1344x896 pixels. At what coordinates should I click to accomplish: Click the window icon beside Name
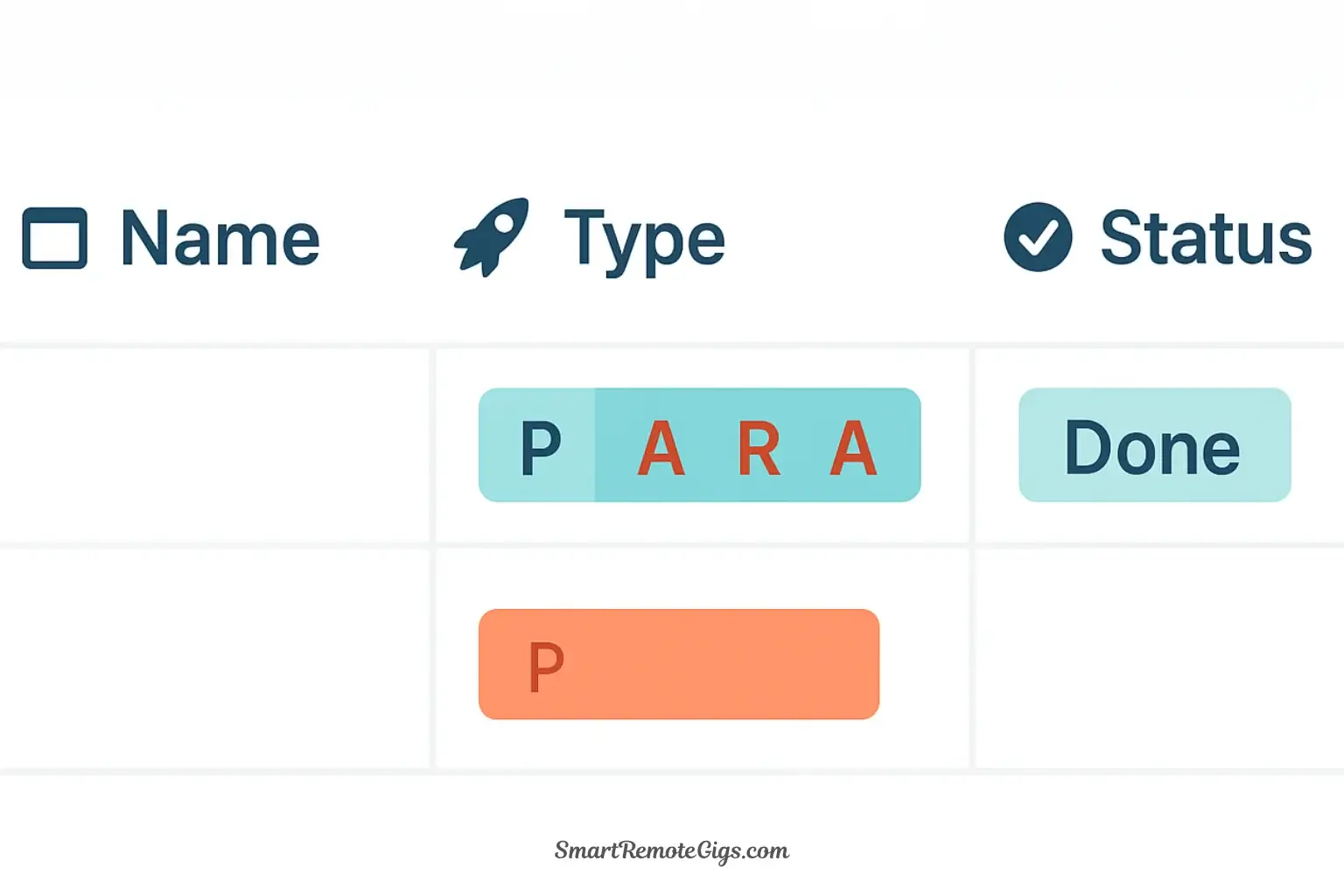pyautogui.click(x=54, y=238)
